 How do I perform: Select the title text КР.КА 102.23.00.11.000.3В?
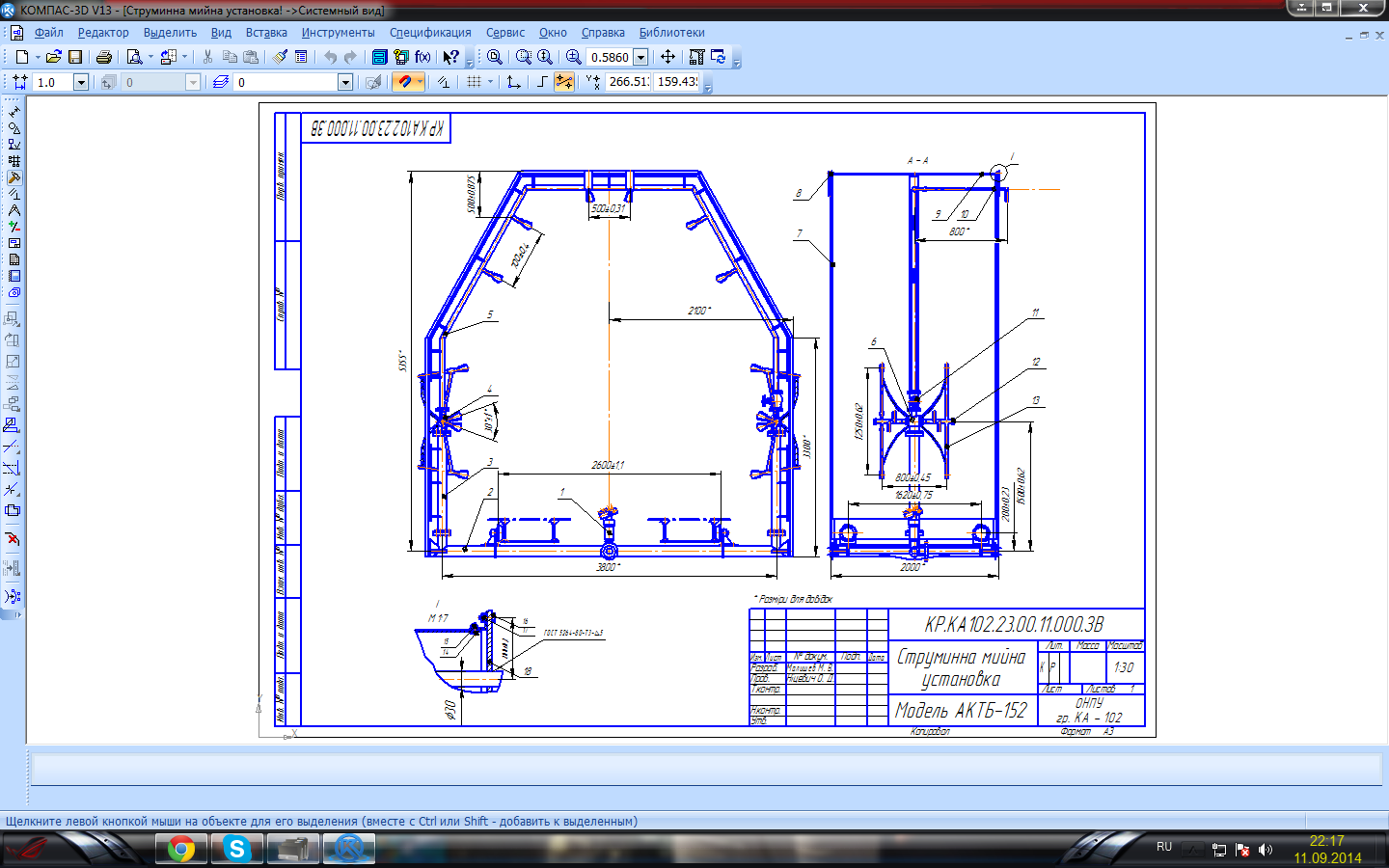[1014, 625]
